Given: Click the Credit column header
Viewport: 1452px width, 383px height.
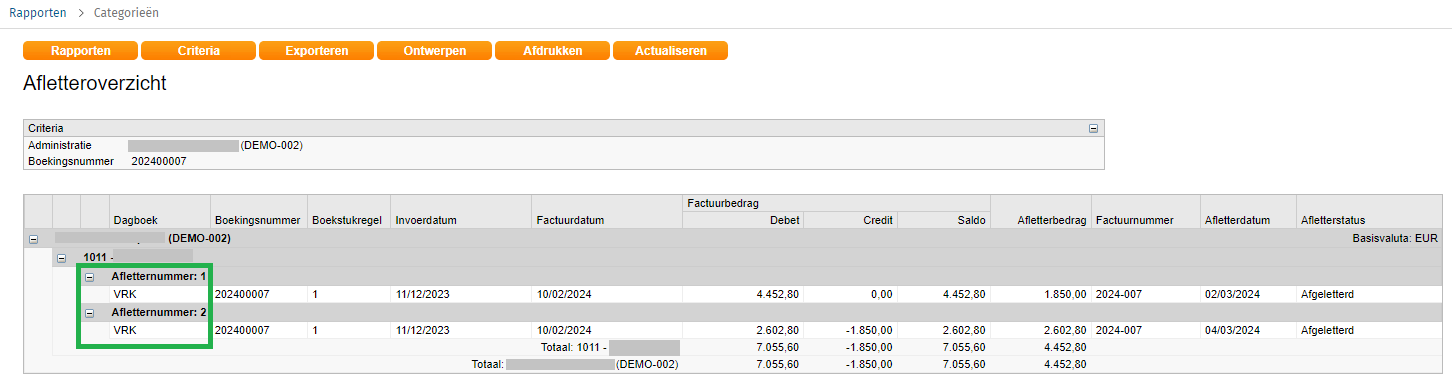Looking at the screenshot, I should [x=877, y=220].
